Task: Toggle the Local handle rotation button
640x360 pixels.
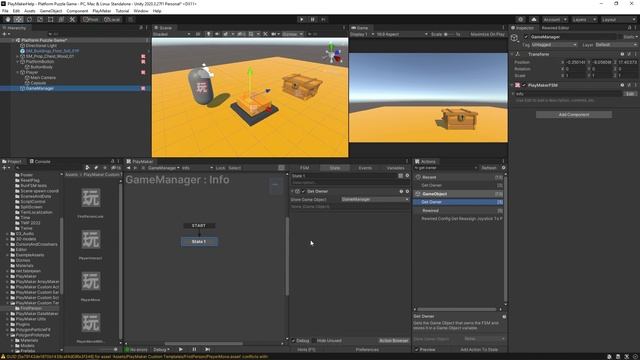Action: click(111, 19)
